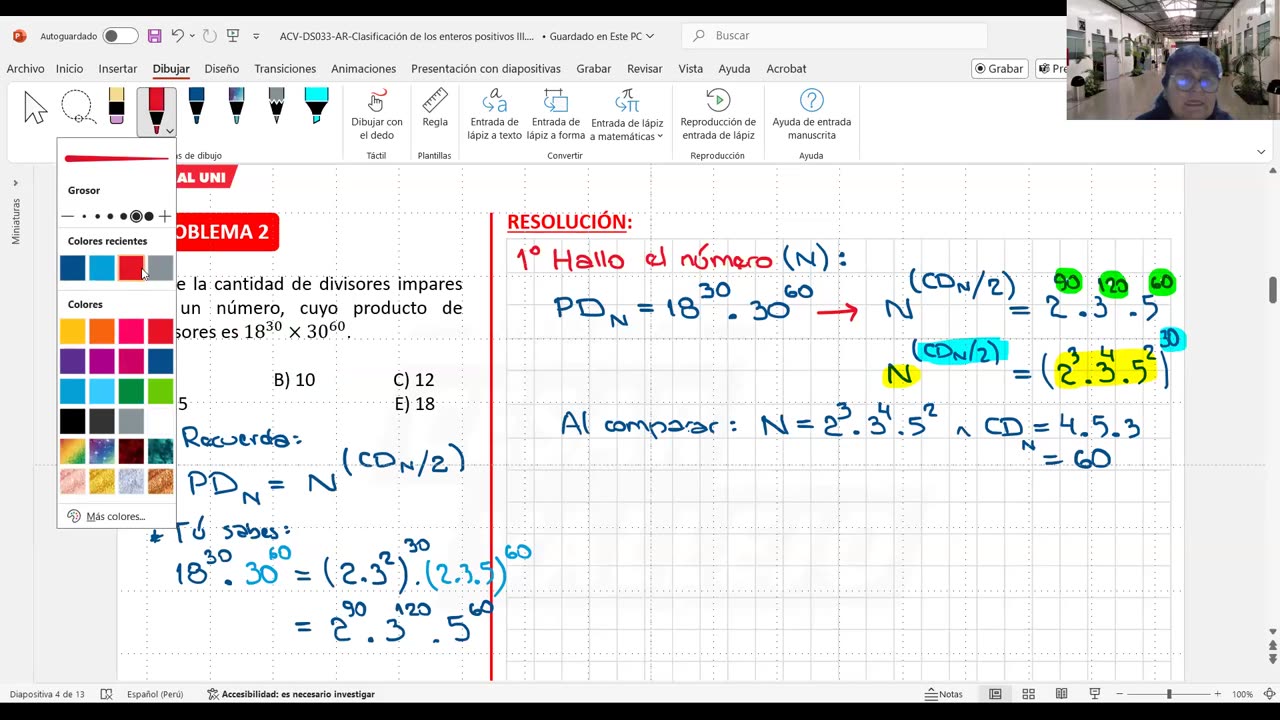Switch to Slide Sorter view
Viewport: 1280px width, 720px height.
pos(1028,694)
